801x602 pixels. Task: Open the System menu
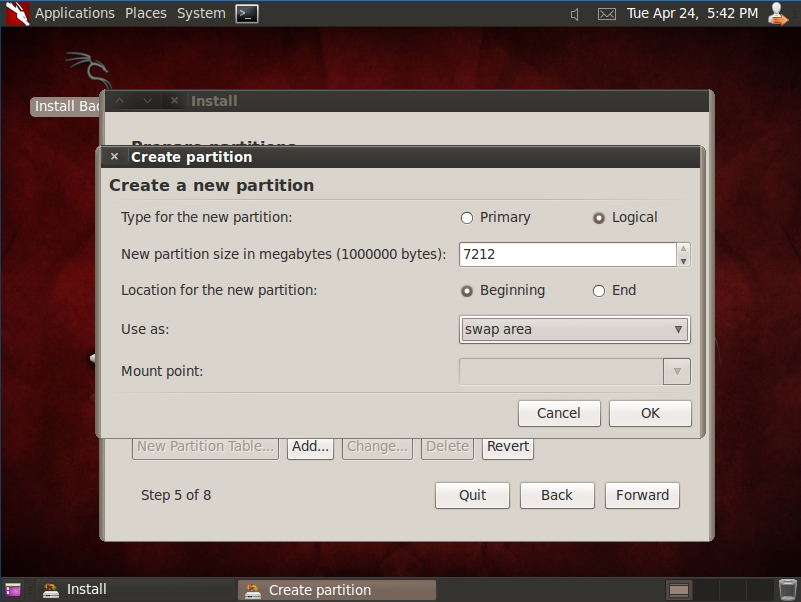pos(201,13)
